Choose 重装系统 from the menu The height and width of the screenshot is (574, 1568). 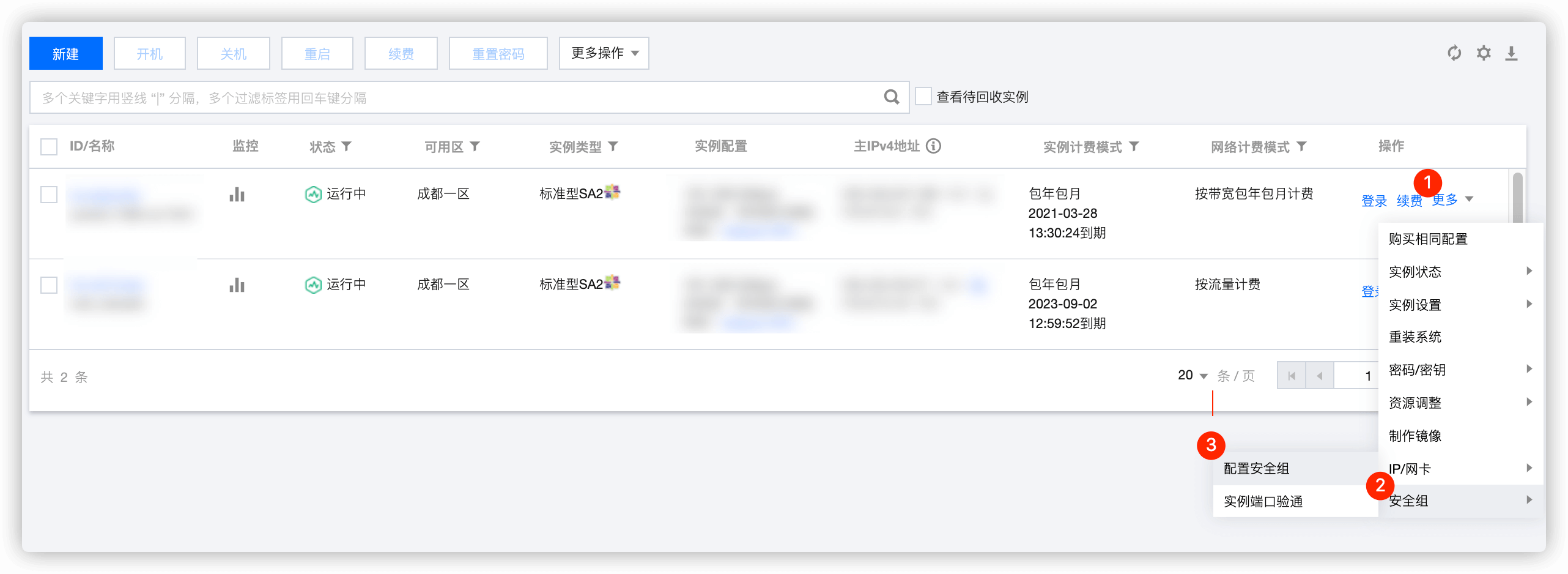click(1460, 337)
